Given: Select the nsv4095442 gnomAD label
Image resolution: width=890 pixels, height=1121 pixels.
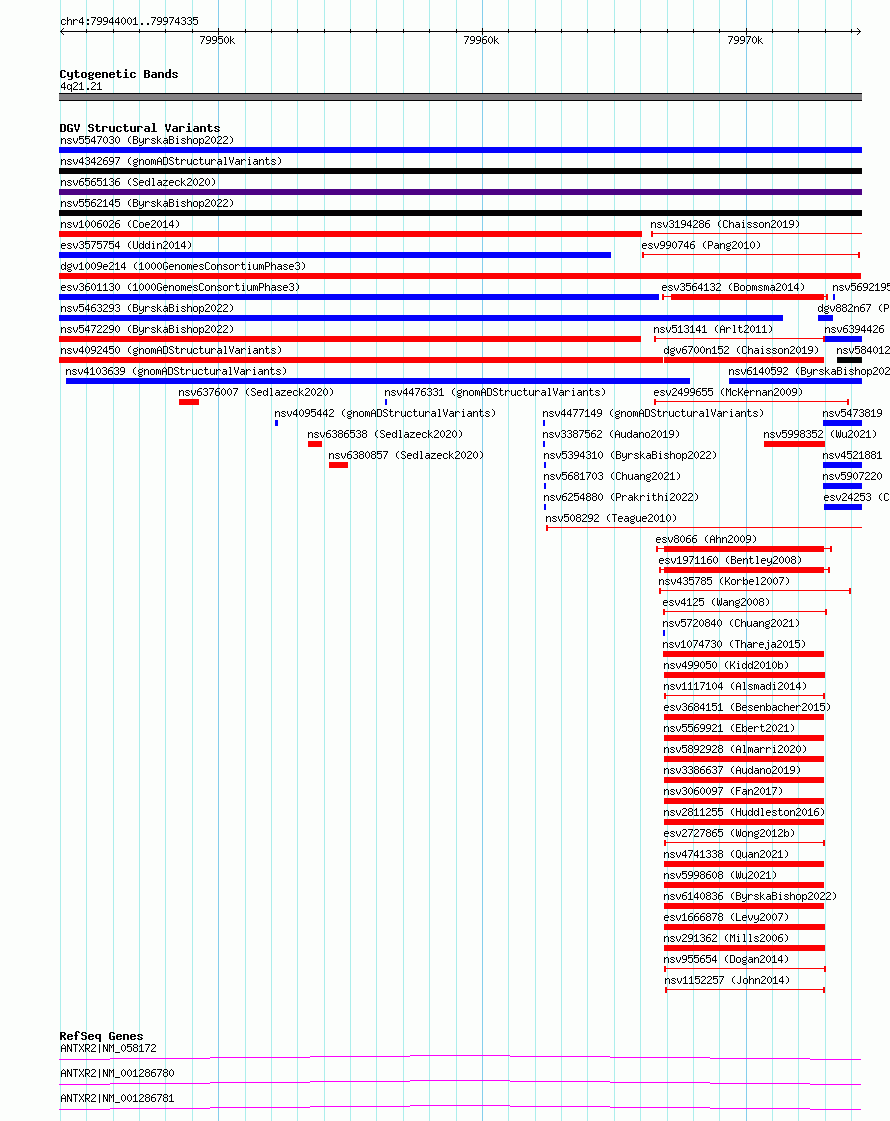Looking at the screenshot, I should click(385, 413).
